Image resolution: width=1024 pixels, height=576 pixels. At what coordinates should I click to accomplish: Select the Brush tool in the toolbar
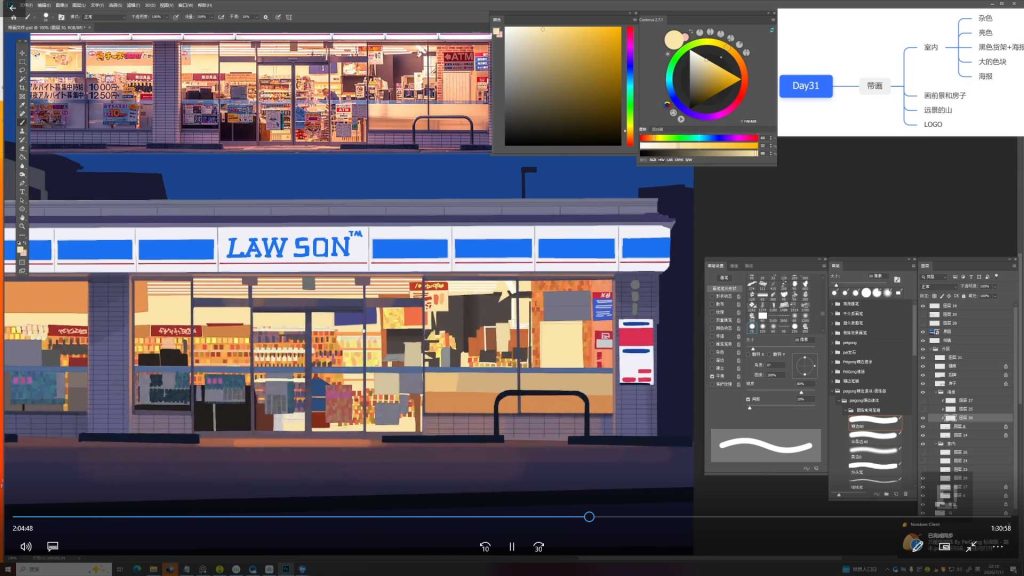point(22,122)
